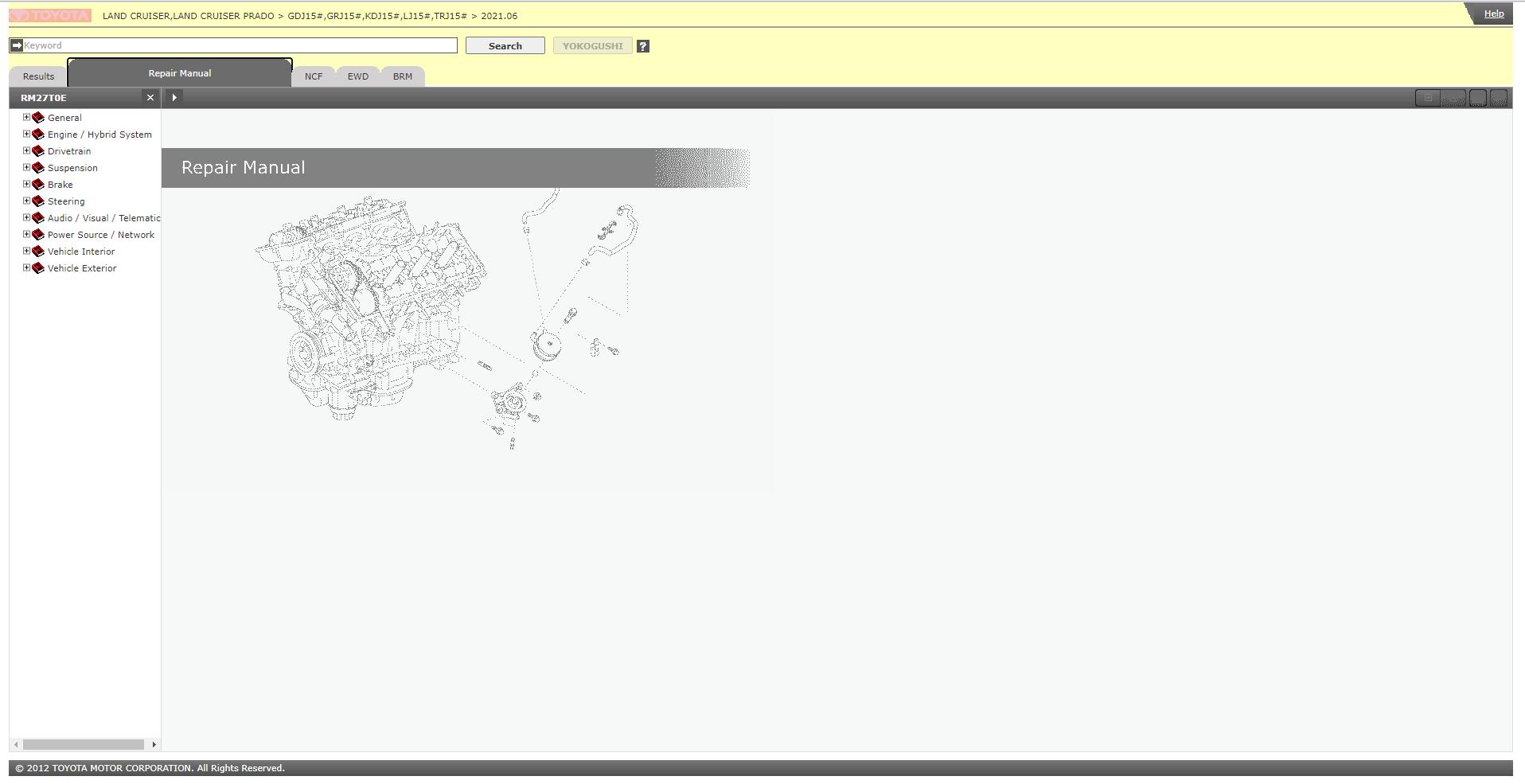Select Power Source / Network label

coord(101,235)
